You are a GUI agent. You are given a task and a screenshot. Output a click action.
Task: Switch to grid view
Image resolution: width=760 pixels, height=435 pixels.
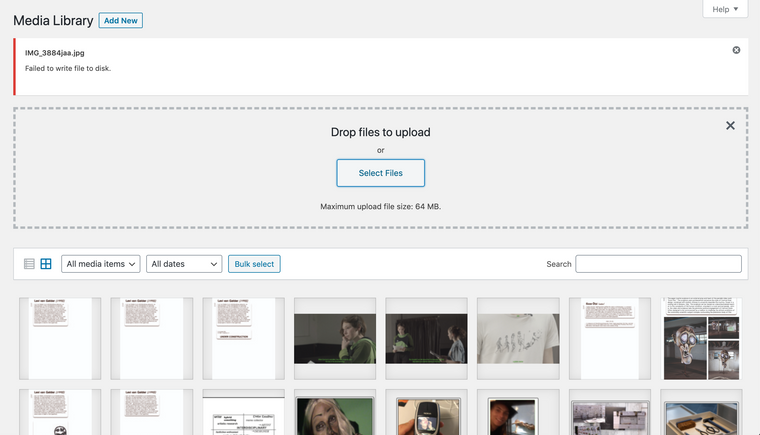click(x=46, y=264)
